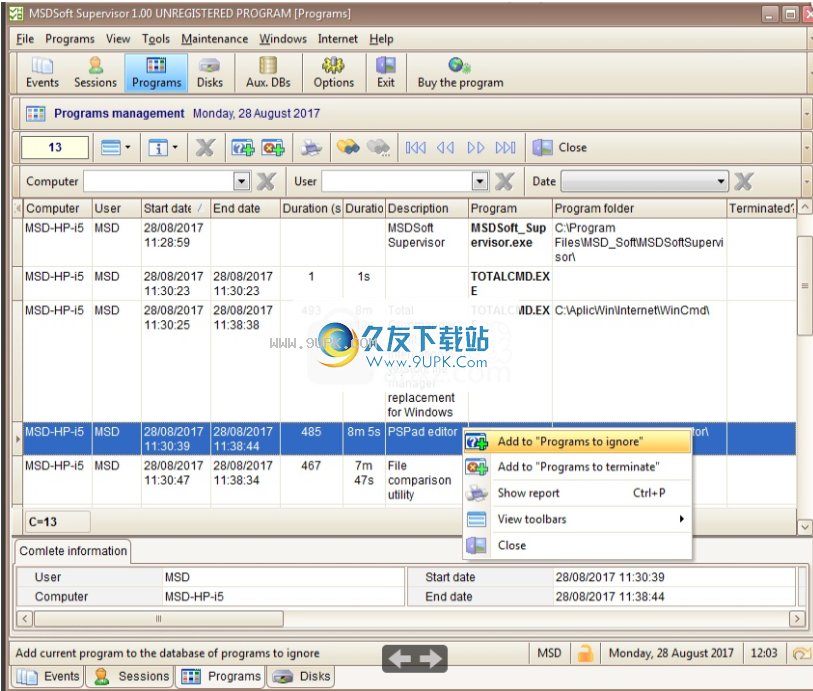Clear the Date filter with X icon
The width and height of the screenshot is (813, 691).
click(x=744, y=181)
